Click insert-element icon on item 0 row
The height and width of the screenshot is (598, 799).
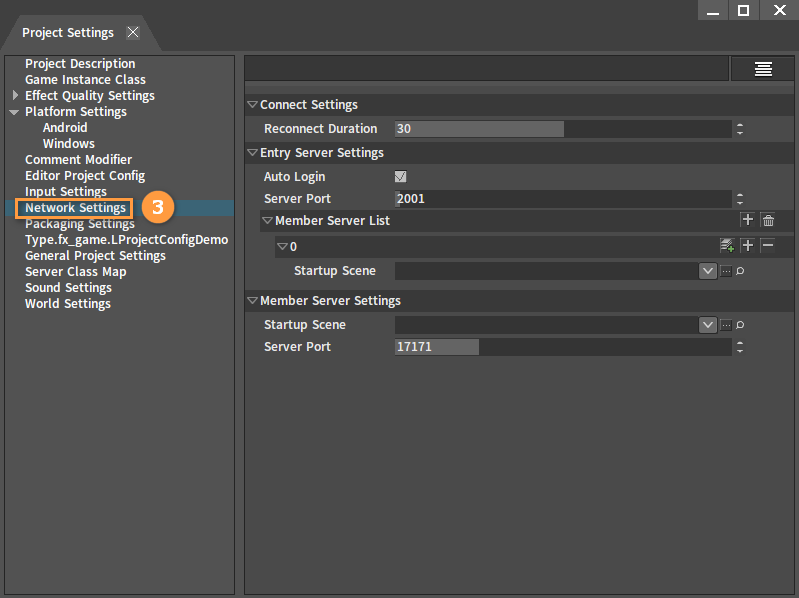[727, 246]
